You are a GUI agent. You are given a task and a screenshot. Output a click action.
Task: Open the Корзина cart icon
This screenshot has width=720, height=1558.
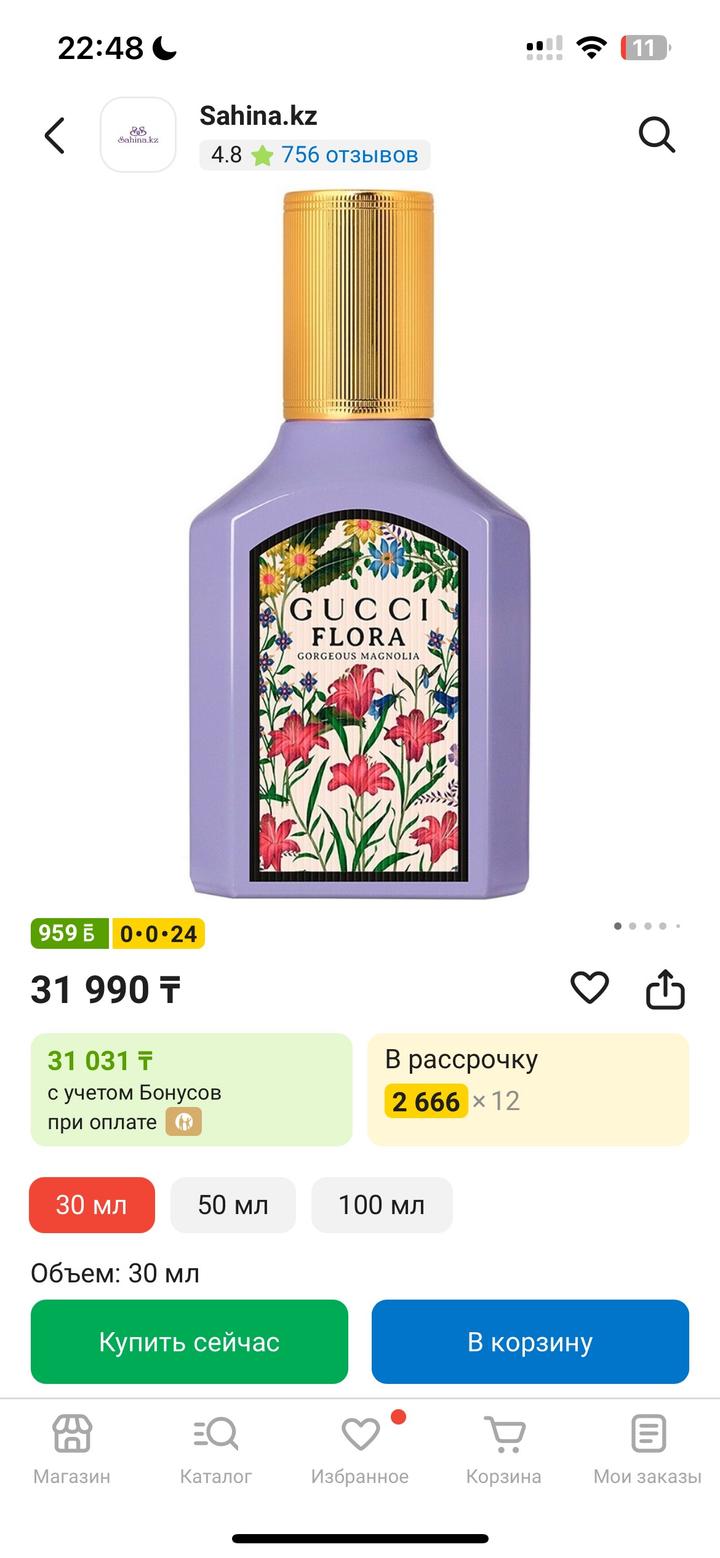pos(504,1435)
